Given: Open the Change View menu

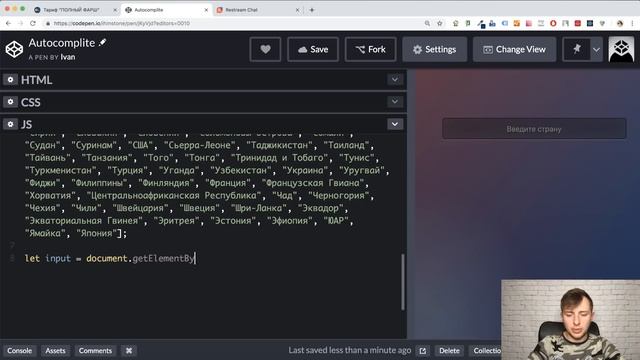Looking at the screenshot, I should point(514,49).
